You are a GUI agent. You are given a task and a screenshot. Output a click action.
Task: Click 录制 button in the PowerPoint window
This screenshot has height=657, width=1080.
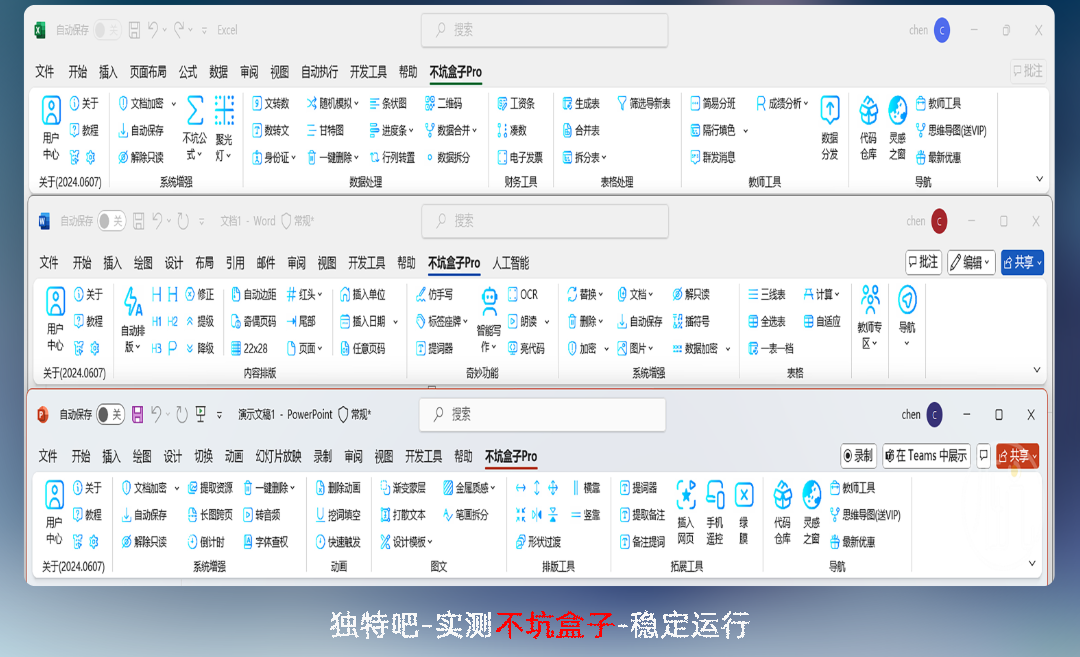pos(857,456)
